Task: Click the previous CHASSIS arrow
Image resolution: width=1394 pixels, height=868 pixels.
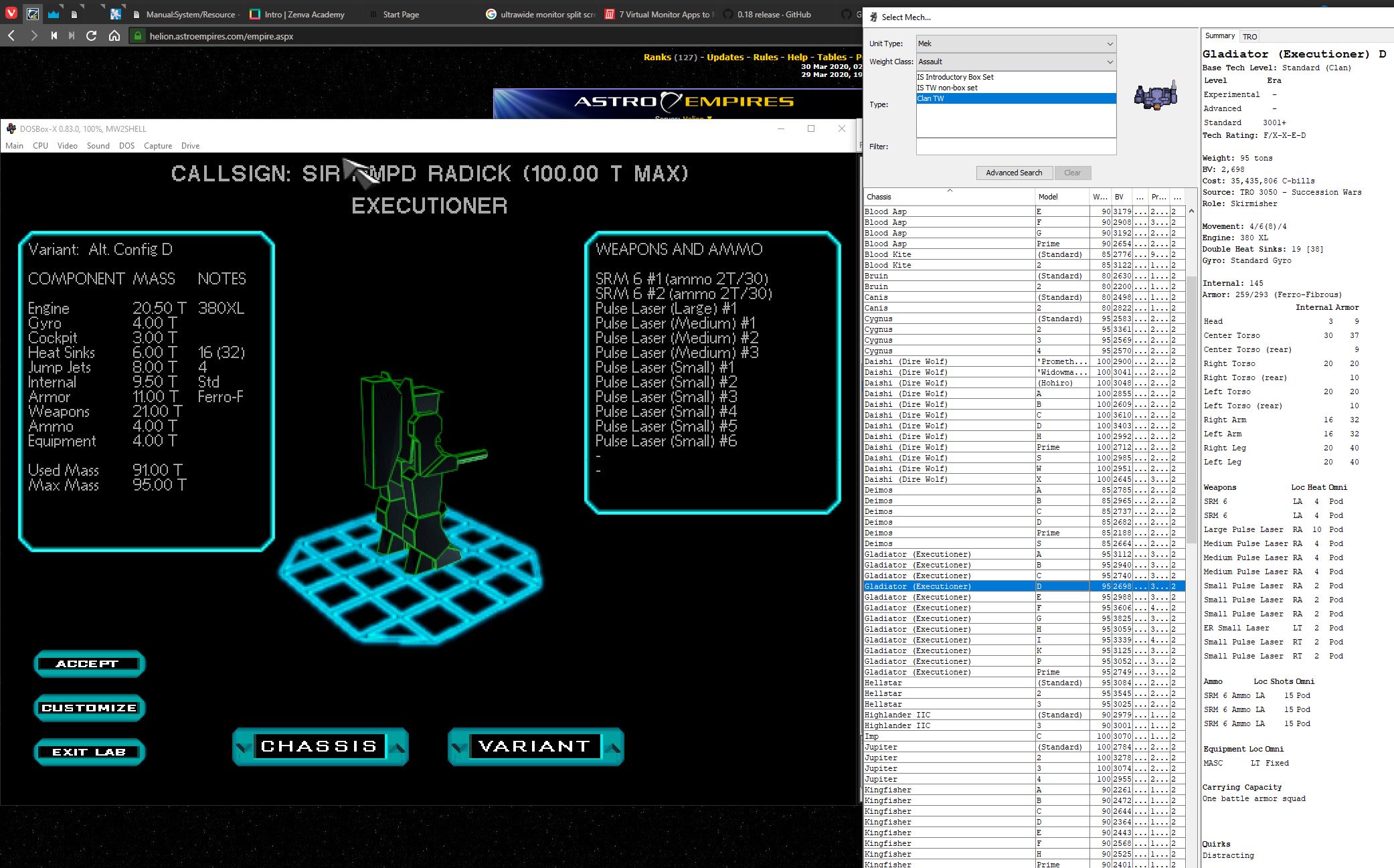Action: (244, 747)
